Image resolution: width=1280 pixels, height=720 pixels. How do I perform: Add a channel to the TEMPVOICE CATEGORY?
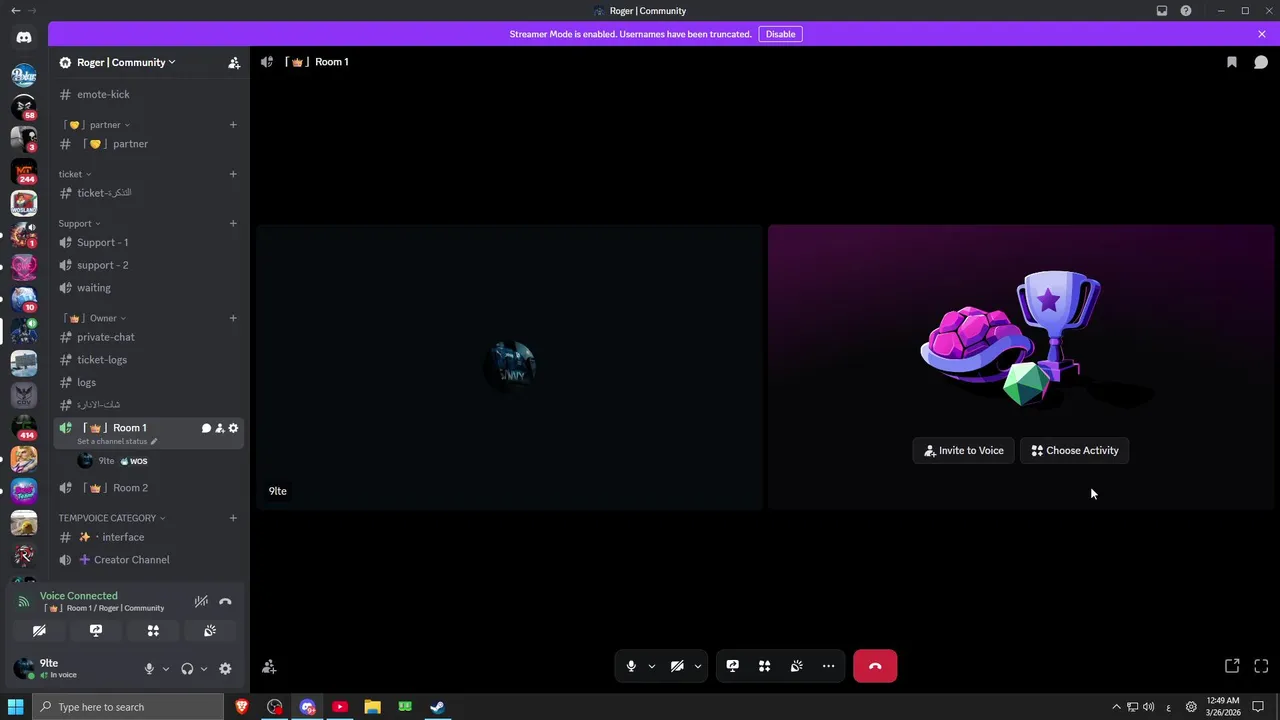point(233,518)
